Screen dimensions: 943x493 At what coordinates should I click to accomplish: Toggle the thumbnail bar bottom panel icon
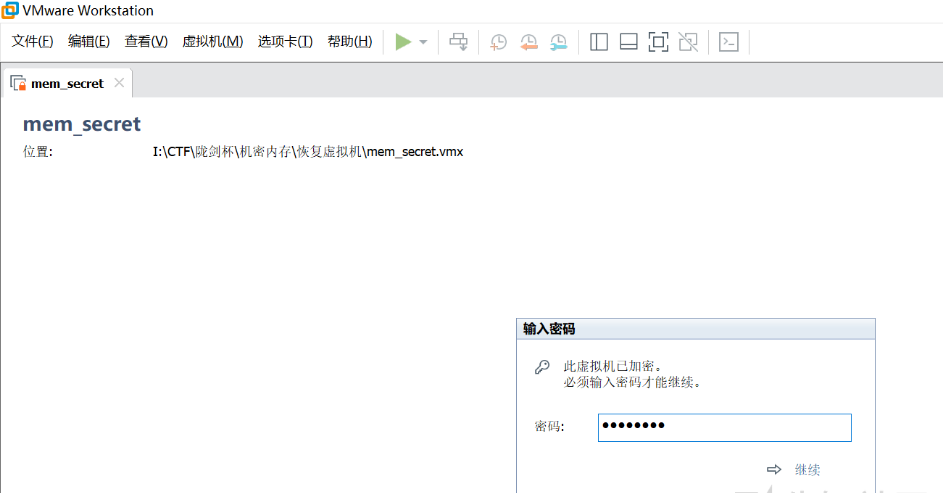point(628,42)
